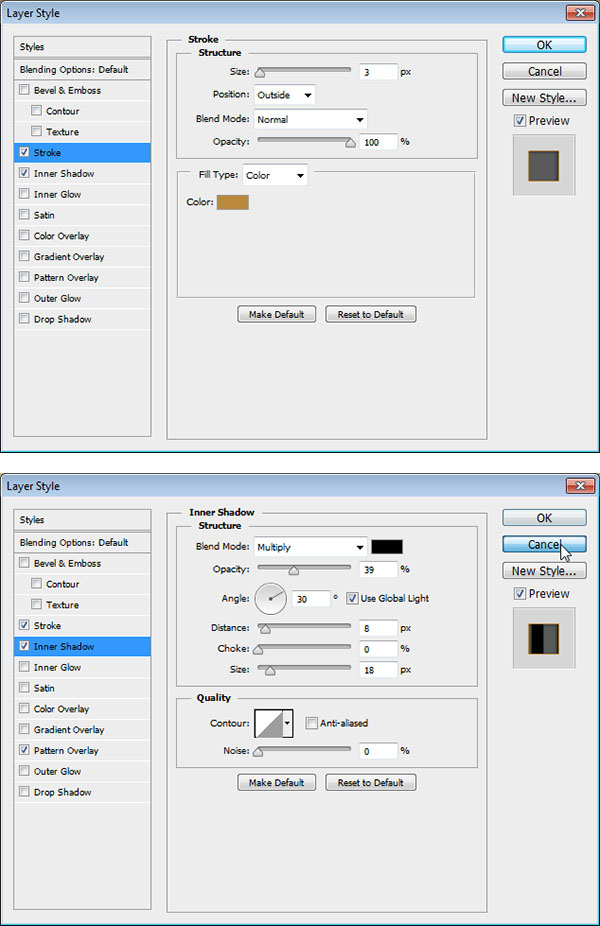Click the Distance slider handle
600x926 pixels.
[x=265, y=629]
